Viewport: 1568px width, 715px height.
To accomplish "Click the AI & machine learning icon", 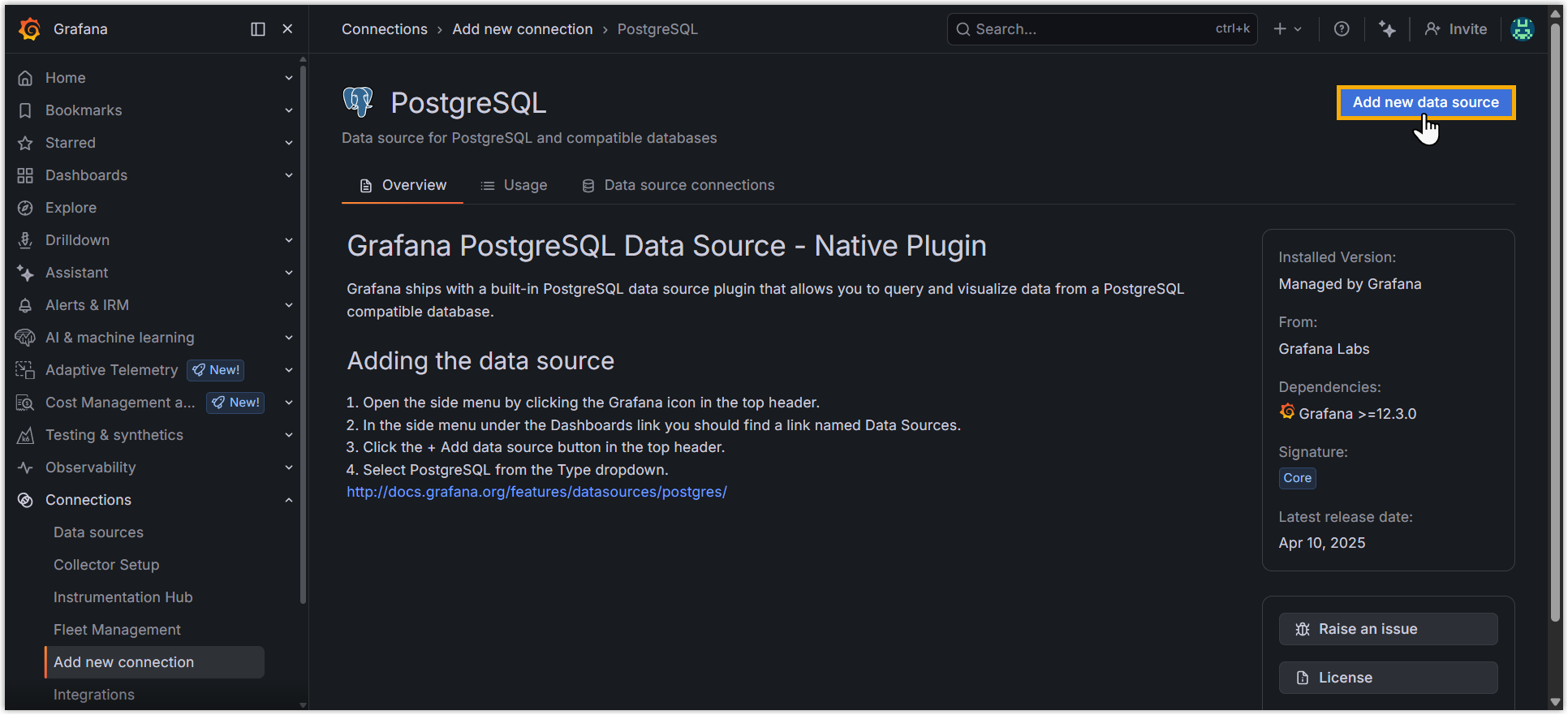I will pyautogui.click(x=25, y=338).
